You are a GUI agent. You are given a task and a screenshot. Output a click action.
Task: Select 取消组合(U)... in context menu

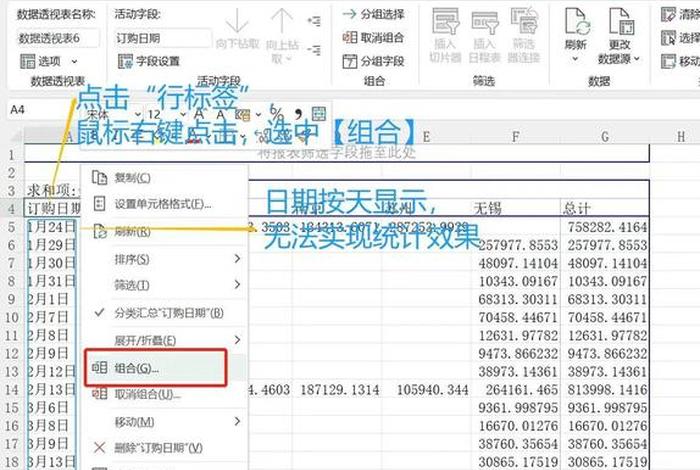(x=163, y=395)
